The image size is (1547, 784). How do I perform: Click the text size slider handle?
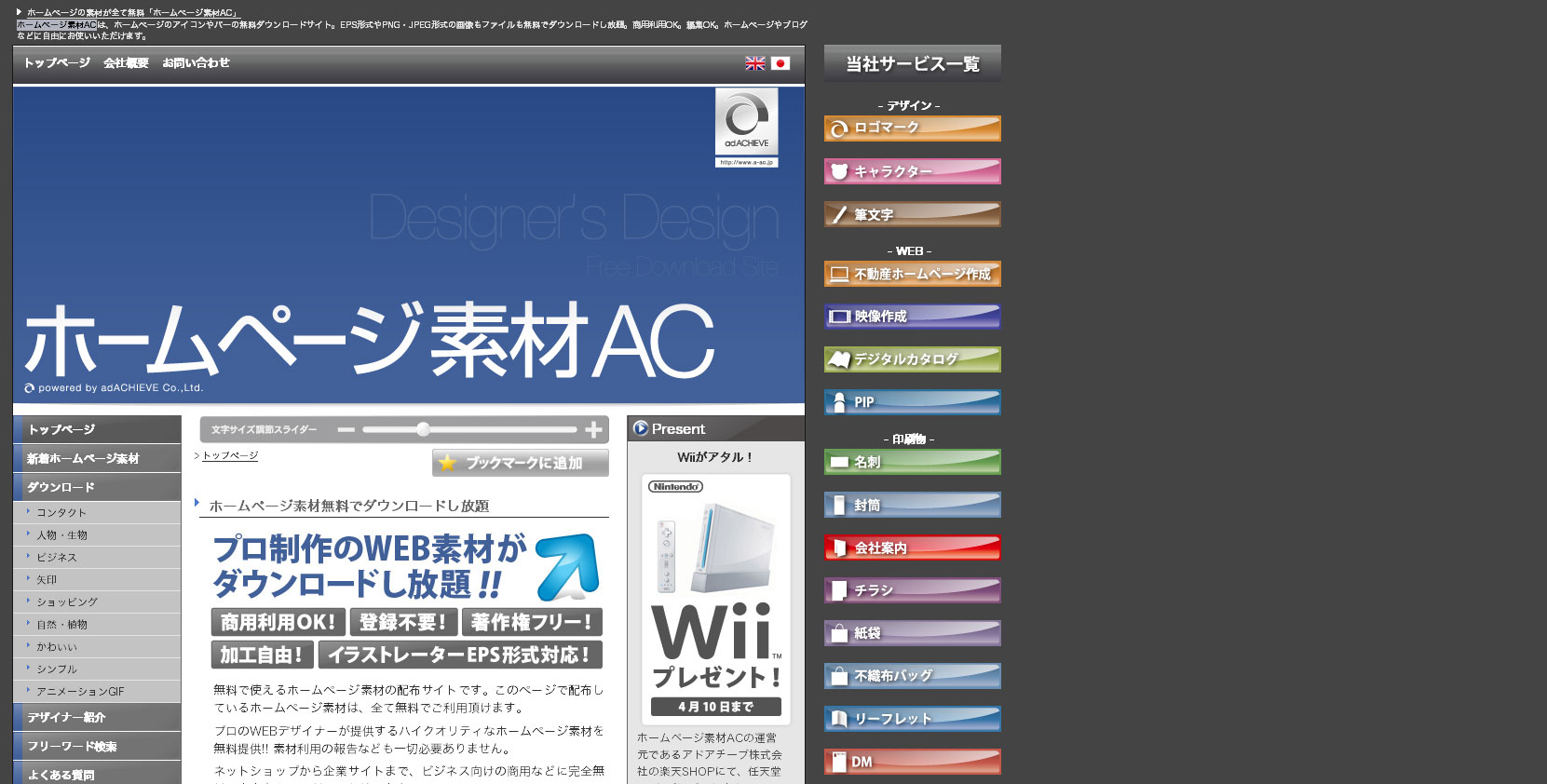pos(424,429)
